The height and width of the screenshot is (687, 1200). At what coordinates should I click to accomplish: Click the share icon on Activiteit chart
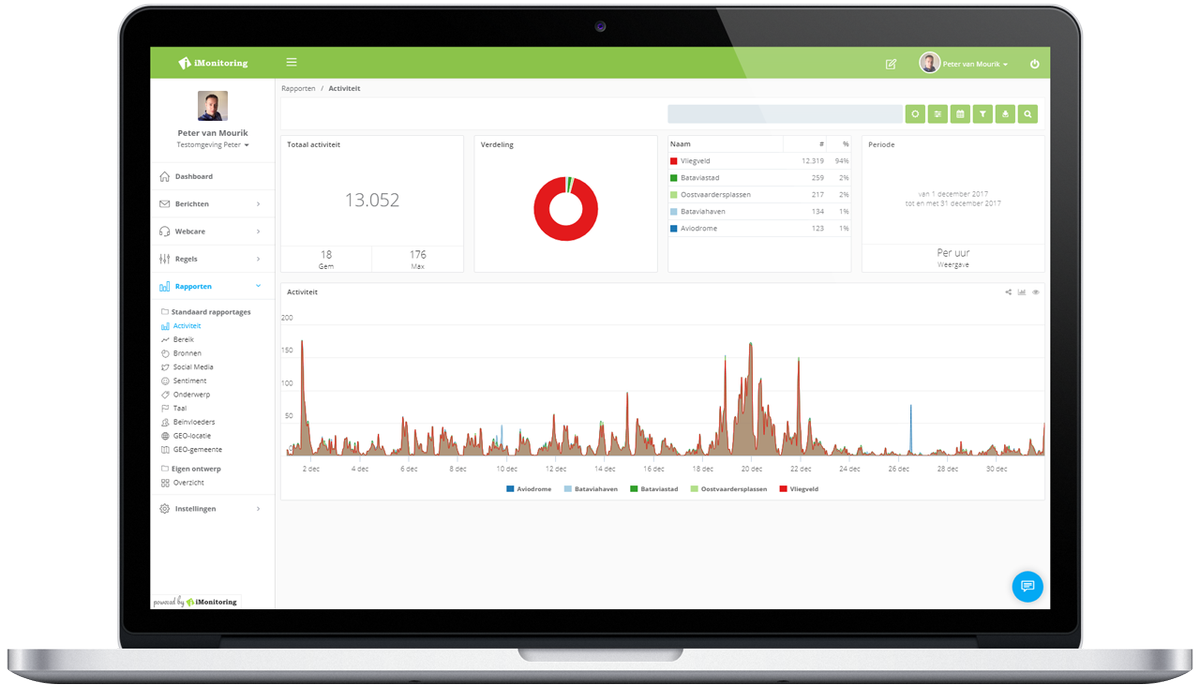click(x=1008, y=292)
